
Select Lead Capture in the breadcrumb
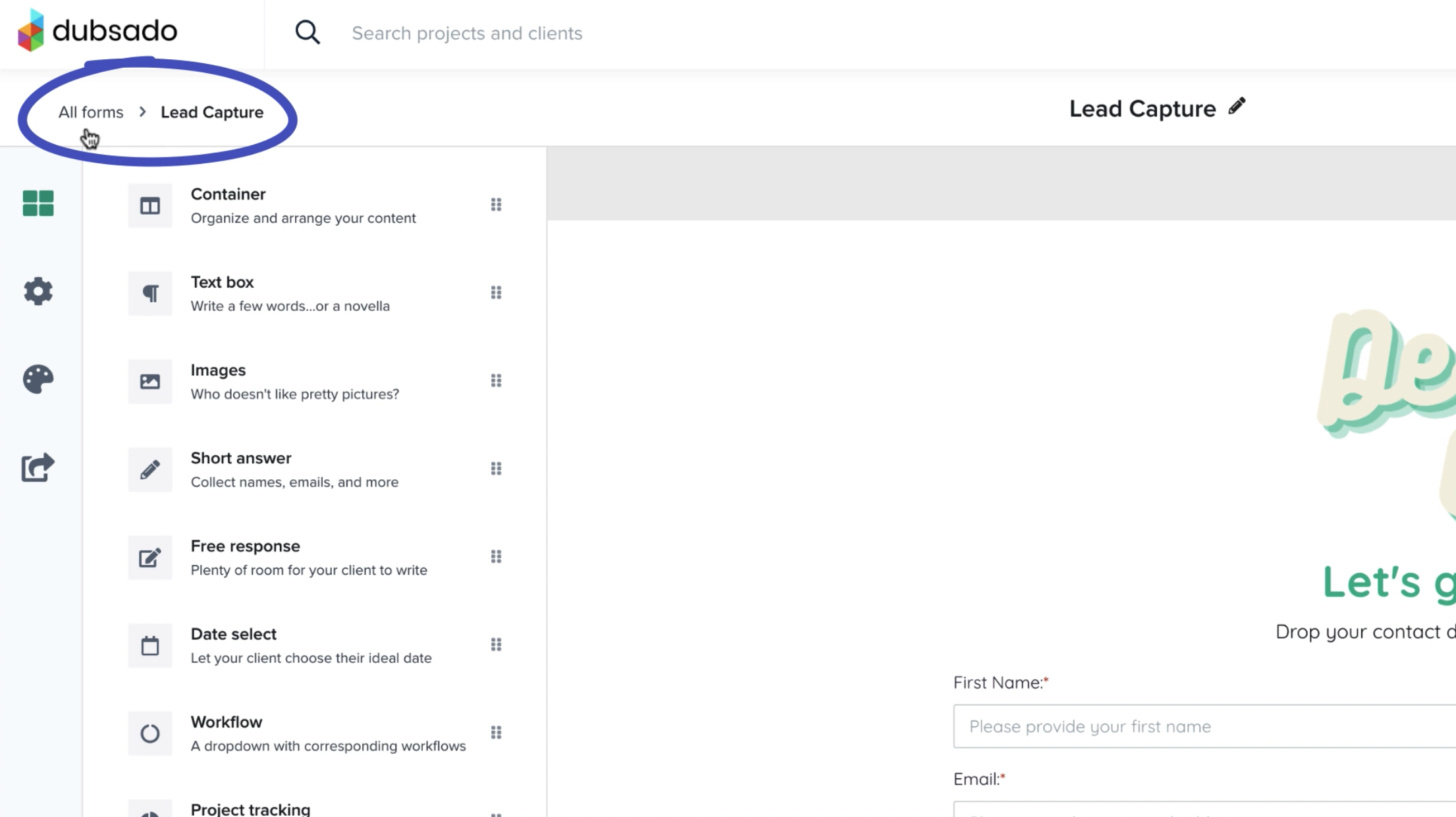(x=212, y=112)
